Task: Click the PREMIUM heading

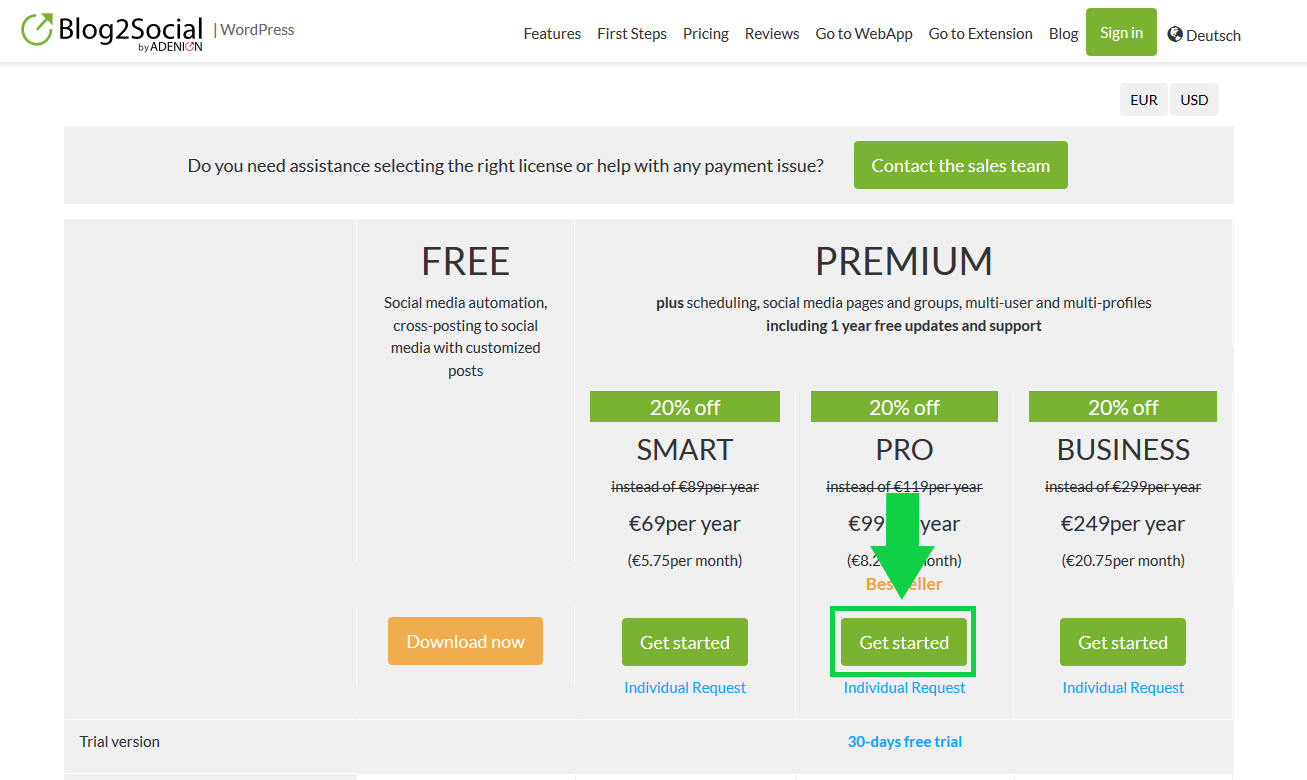Action: tap(904, 261)
